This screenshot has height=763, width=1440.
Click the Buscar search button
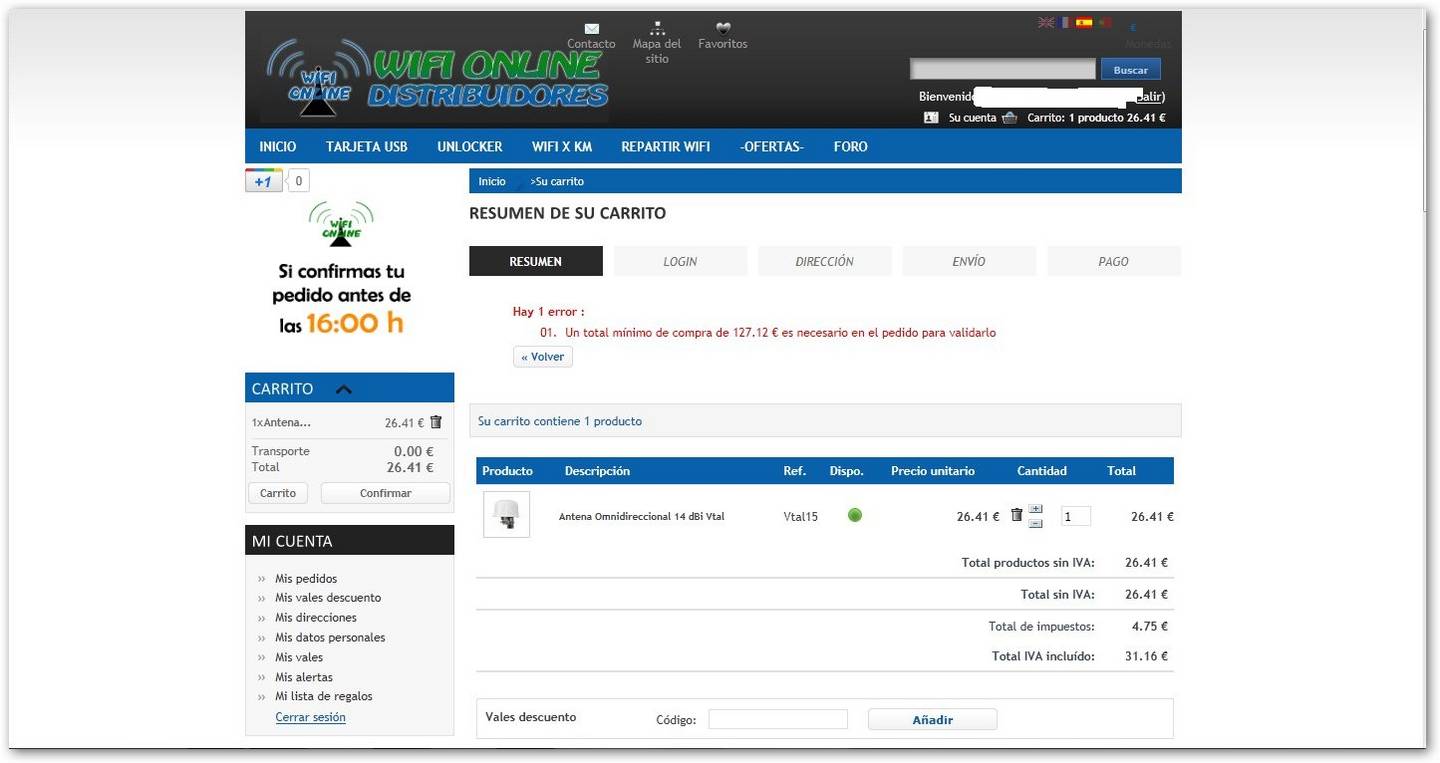(1131, 70)
